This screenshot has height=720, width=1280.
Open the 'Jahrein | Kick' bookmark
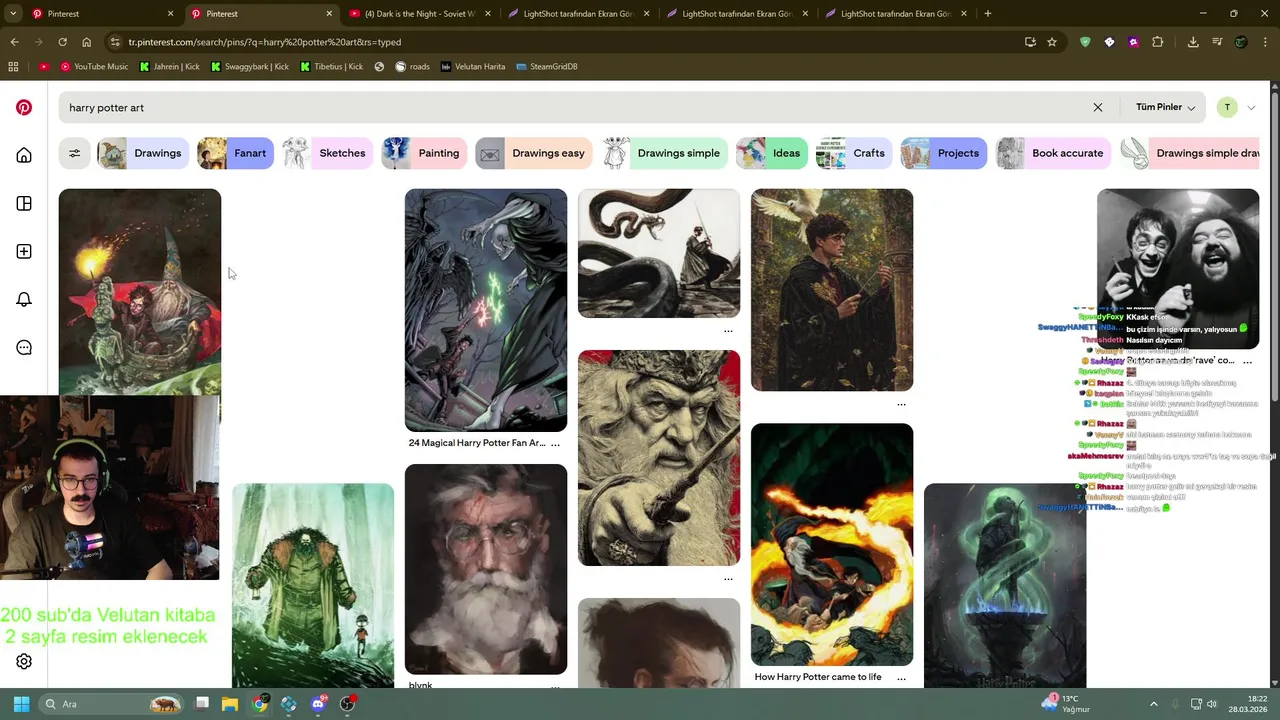[x=169, y=66]
